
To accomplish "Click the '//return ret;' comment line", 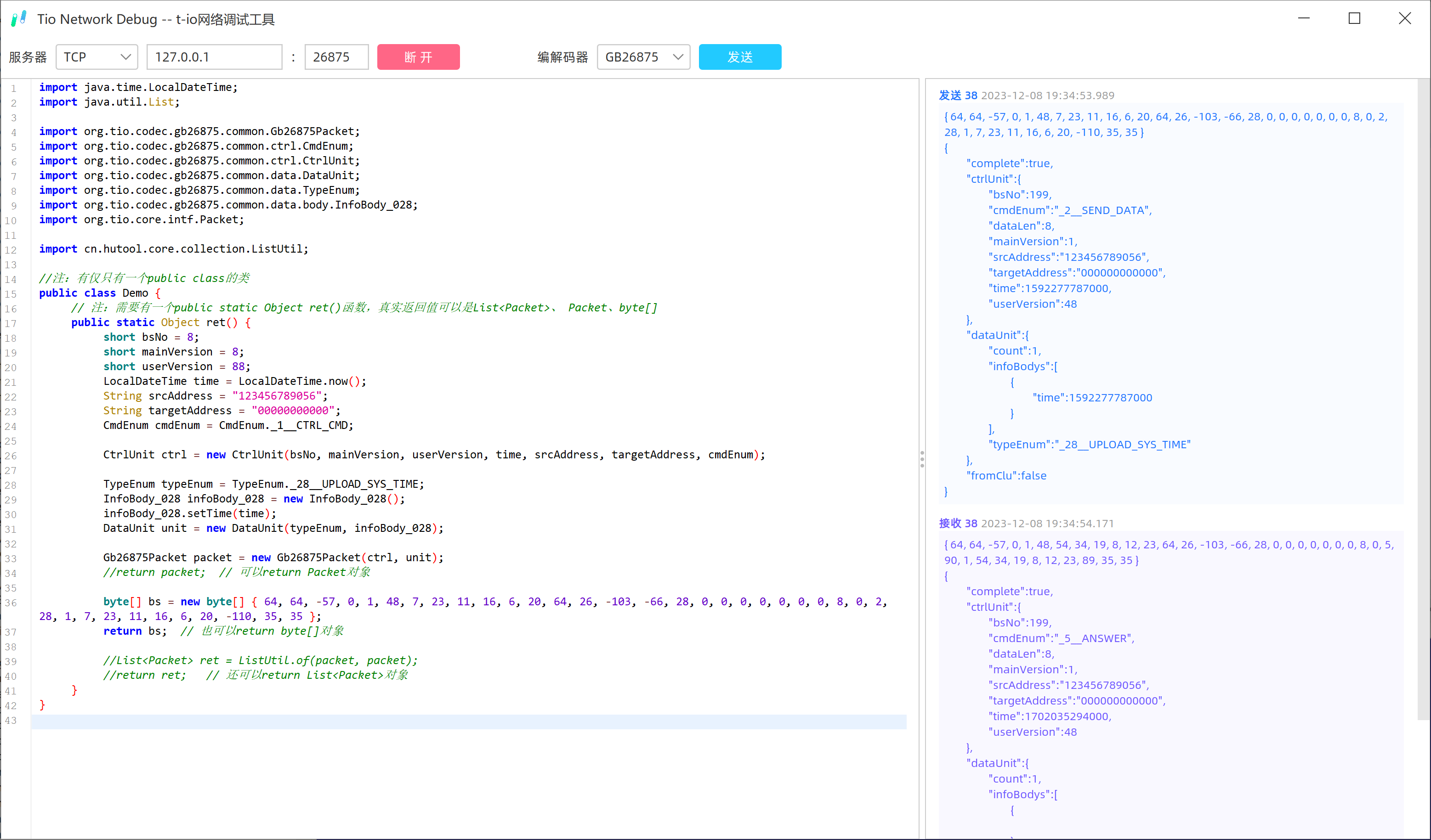I will click(x=256, y=675).
